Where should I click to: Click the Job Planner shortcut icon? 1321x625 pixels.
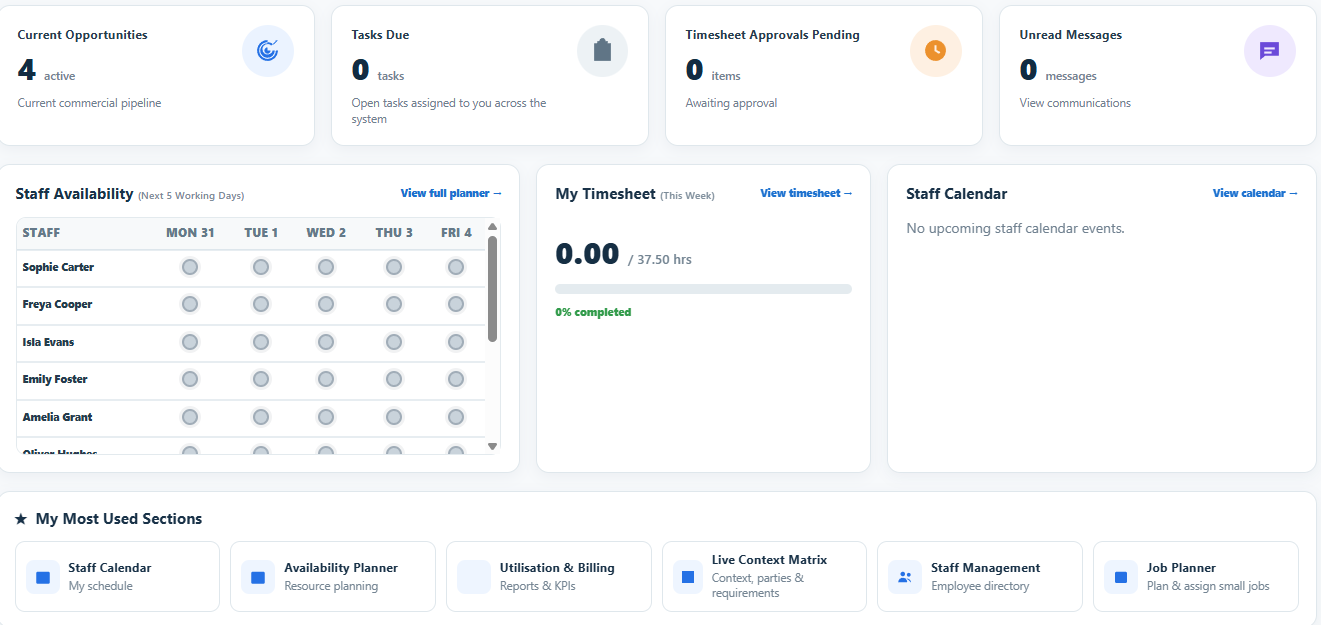[x=1121, y=577]
